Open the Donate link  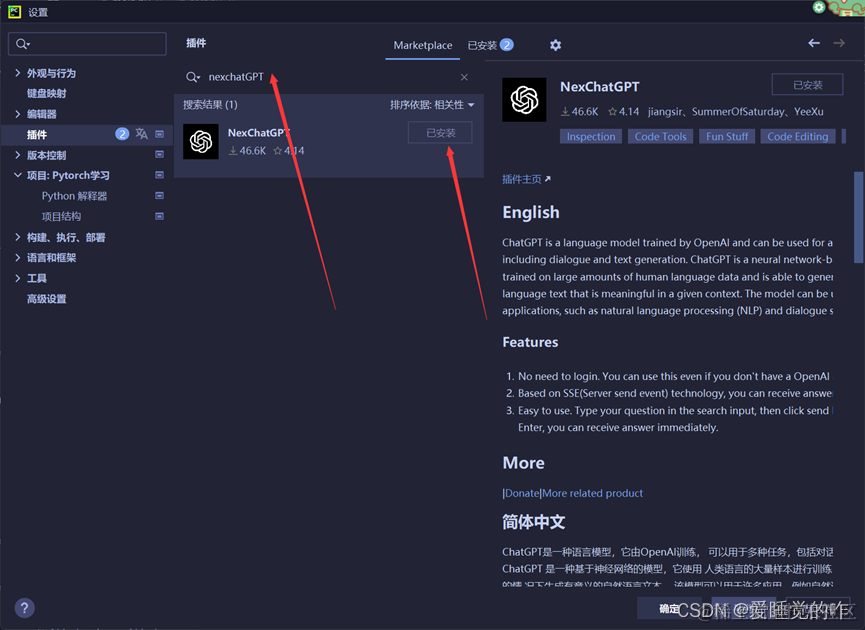tap(522, 493)
